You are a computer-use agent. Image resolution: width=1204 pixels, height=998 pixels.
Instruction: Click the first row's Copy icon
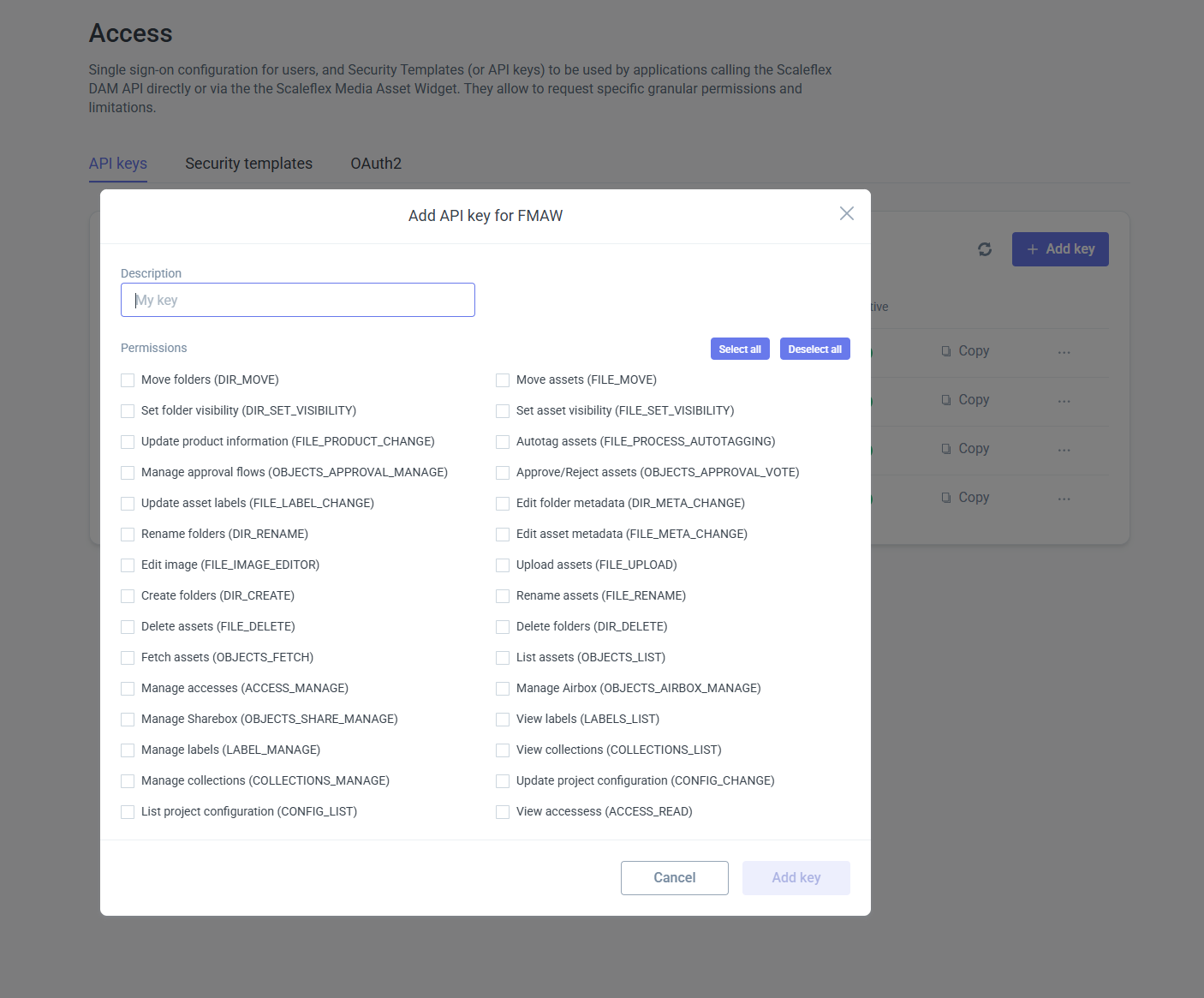click(946, 351)
